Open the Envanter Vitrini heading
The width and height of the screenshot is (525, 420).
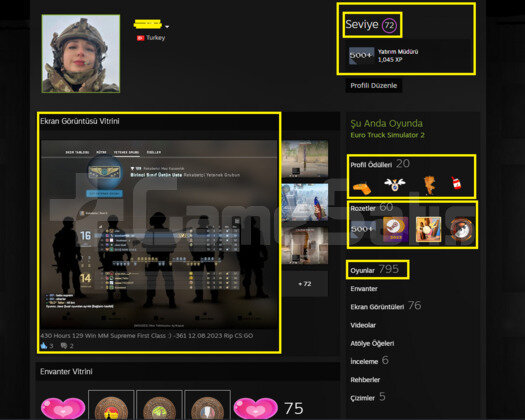pos(66,372)
